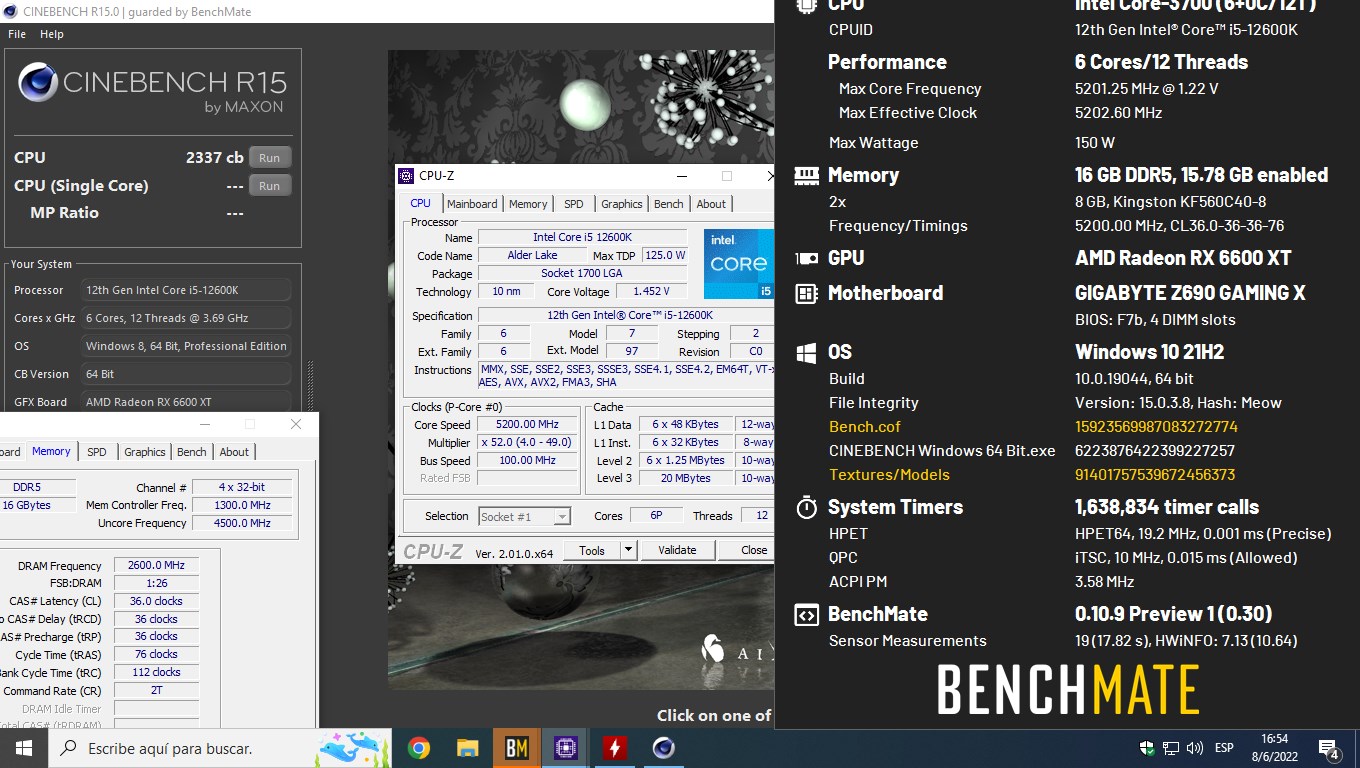Viewport: 1360px width, 768px height.
Task: Click the Memory RAM icon in BenchMate
Action: tap(806, 175)
